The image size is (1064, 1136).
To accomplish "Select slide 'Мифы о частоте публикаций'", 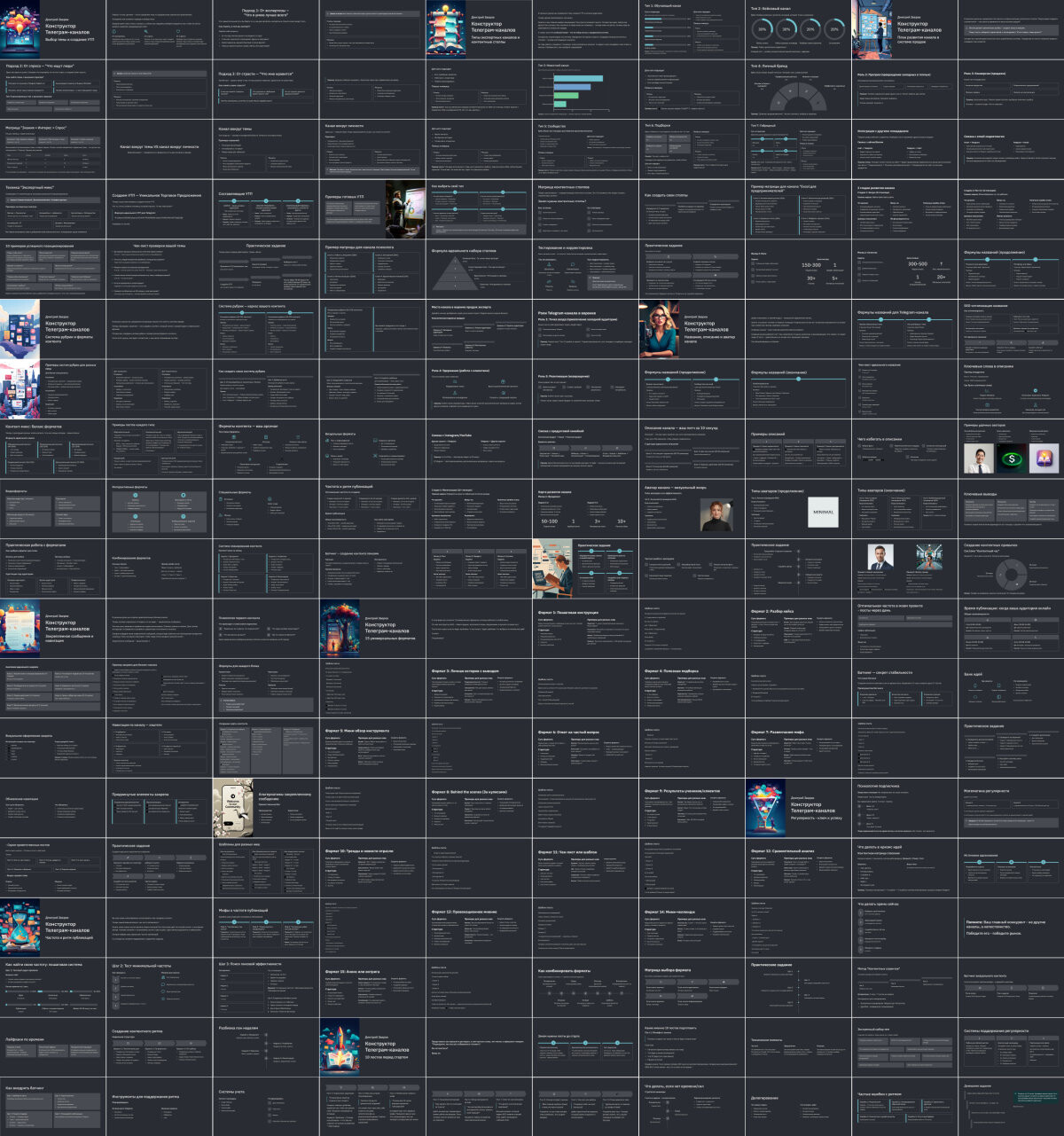I will pyautogui.click(x=266, y=928).
